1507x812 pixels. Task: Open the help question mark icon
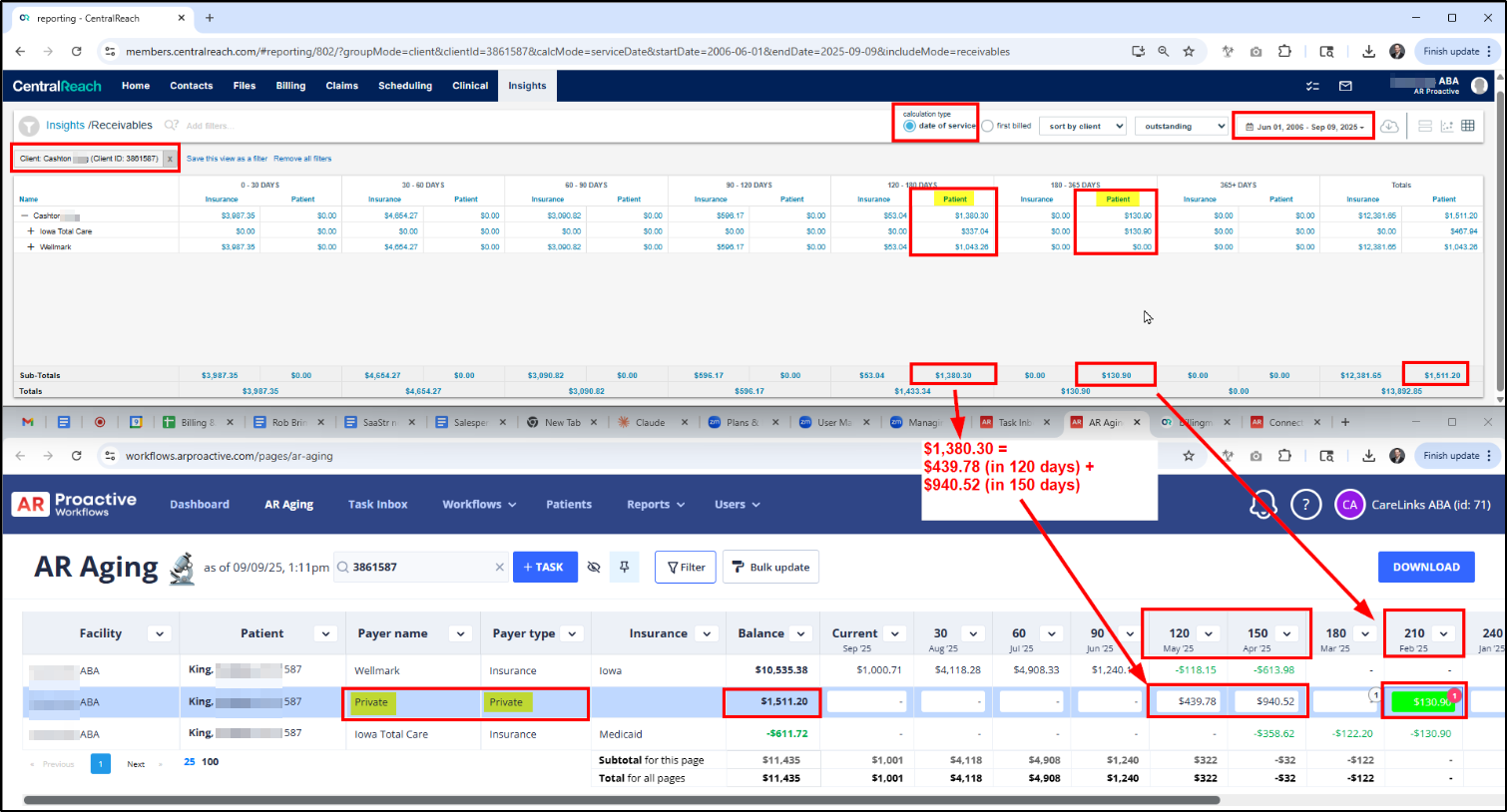[1305, 505]
